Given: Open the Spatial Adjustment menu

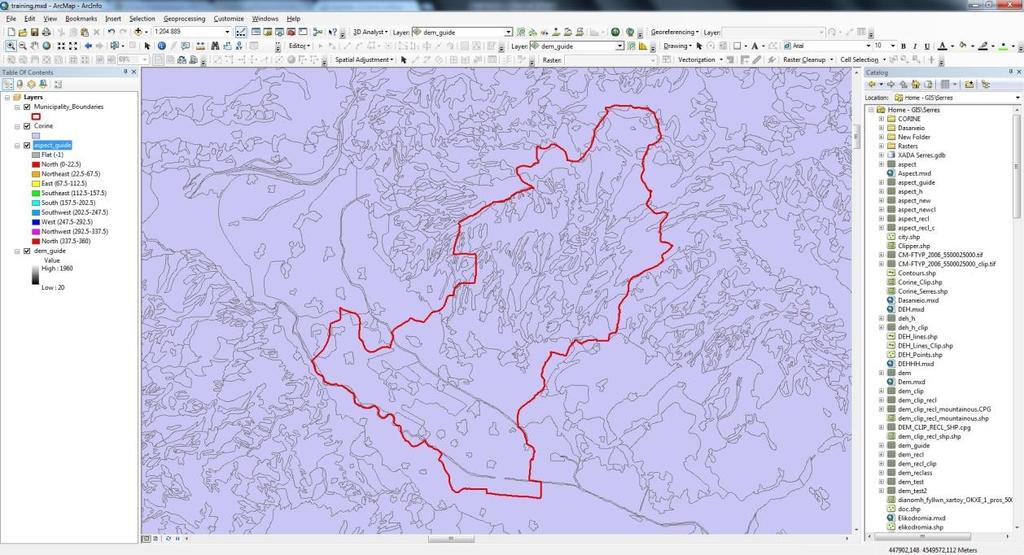Looking at the screenshot, I should [x=364, y=60].
